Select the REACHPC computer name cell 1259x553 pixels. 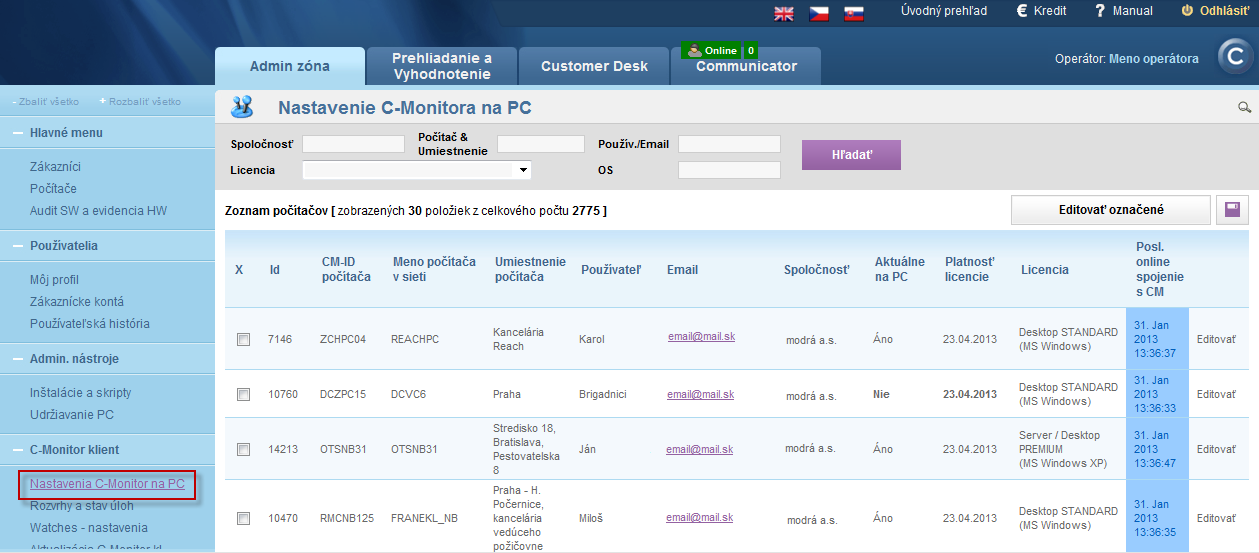[x=415, y=339]
